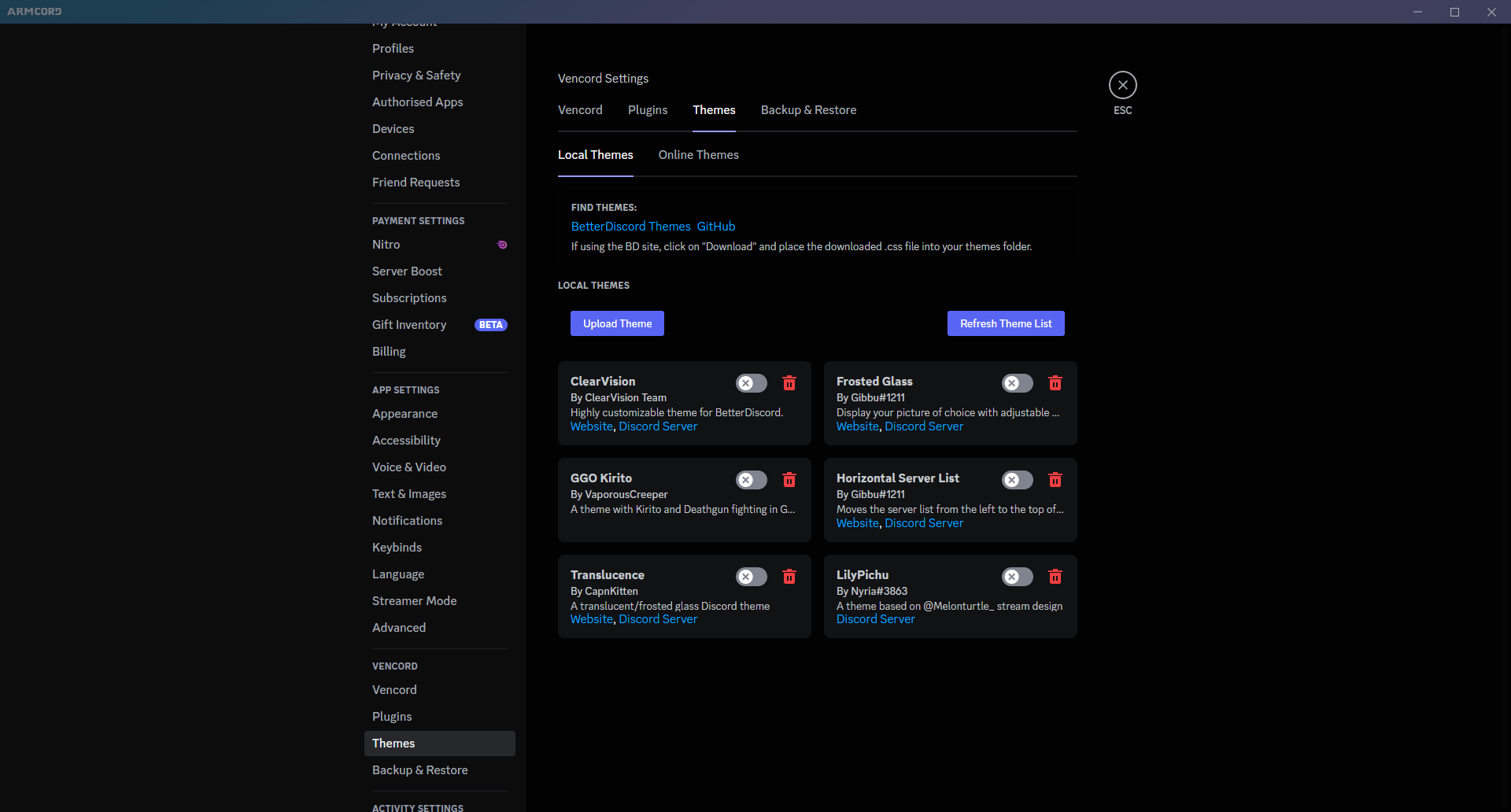Screen dimensions: 1511x812
Task: Open Privacy & Safety settings
Action: coord(440,76)
